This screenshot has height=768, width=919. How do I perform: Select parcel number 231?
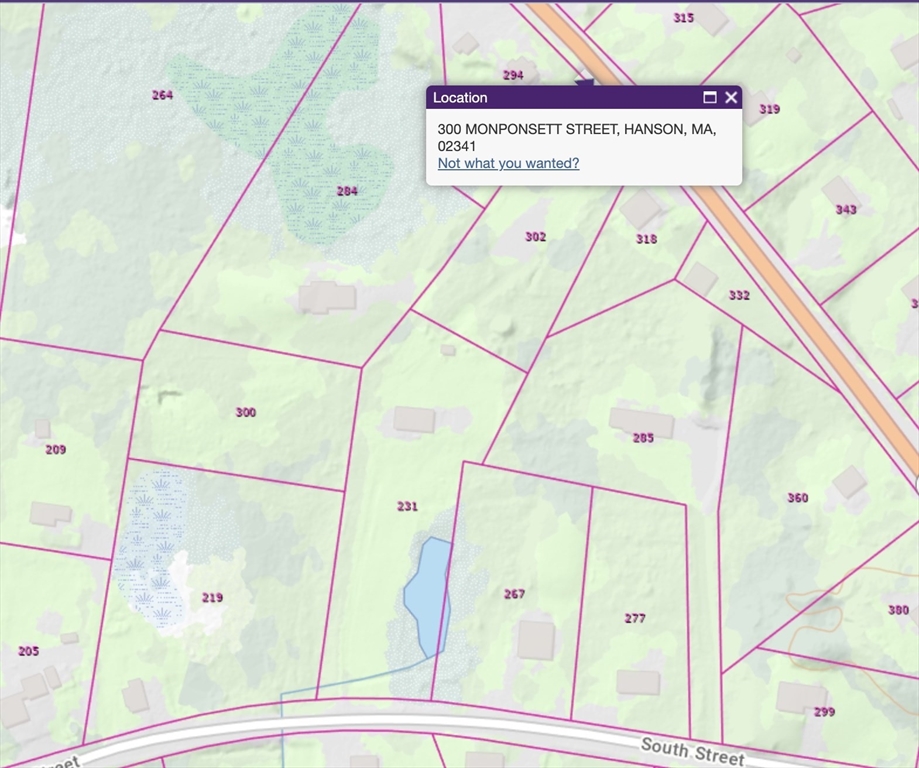(x=407, y=506)
